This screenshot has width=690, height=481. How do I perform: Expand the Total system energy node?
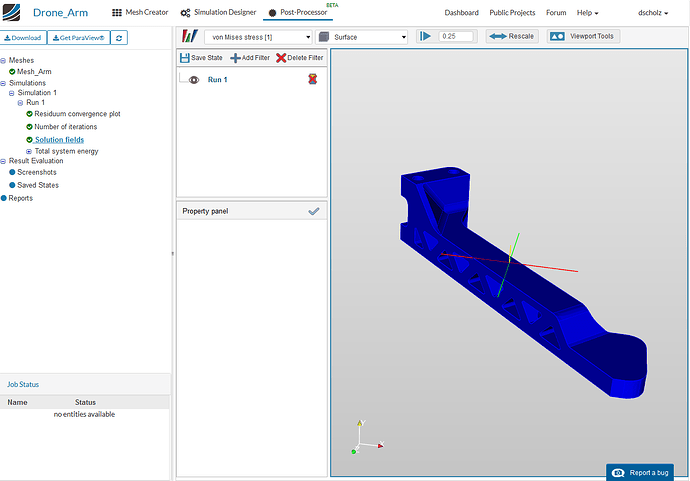(x=29, y=151)
